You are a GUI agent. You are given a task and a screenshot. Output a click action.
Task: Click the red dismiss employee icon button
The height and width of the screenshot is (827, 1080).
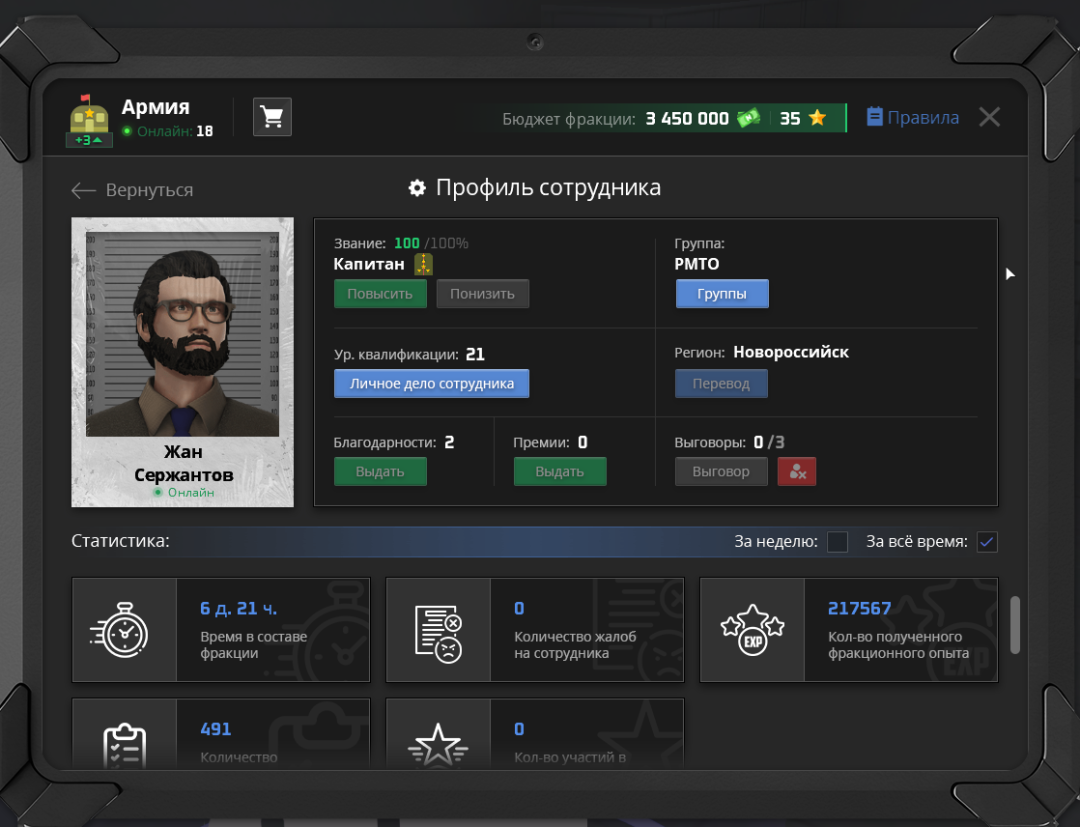pyautogui.click(x=797, y=472)
